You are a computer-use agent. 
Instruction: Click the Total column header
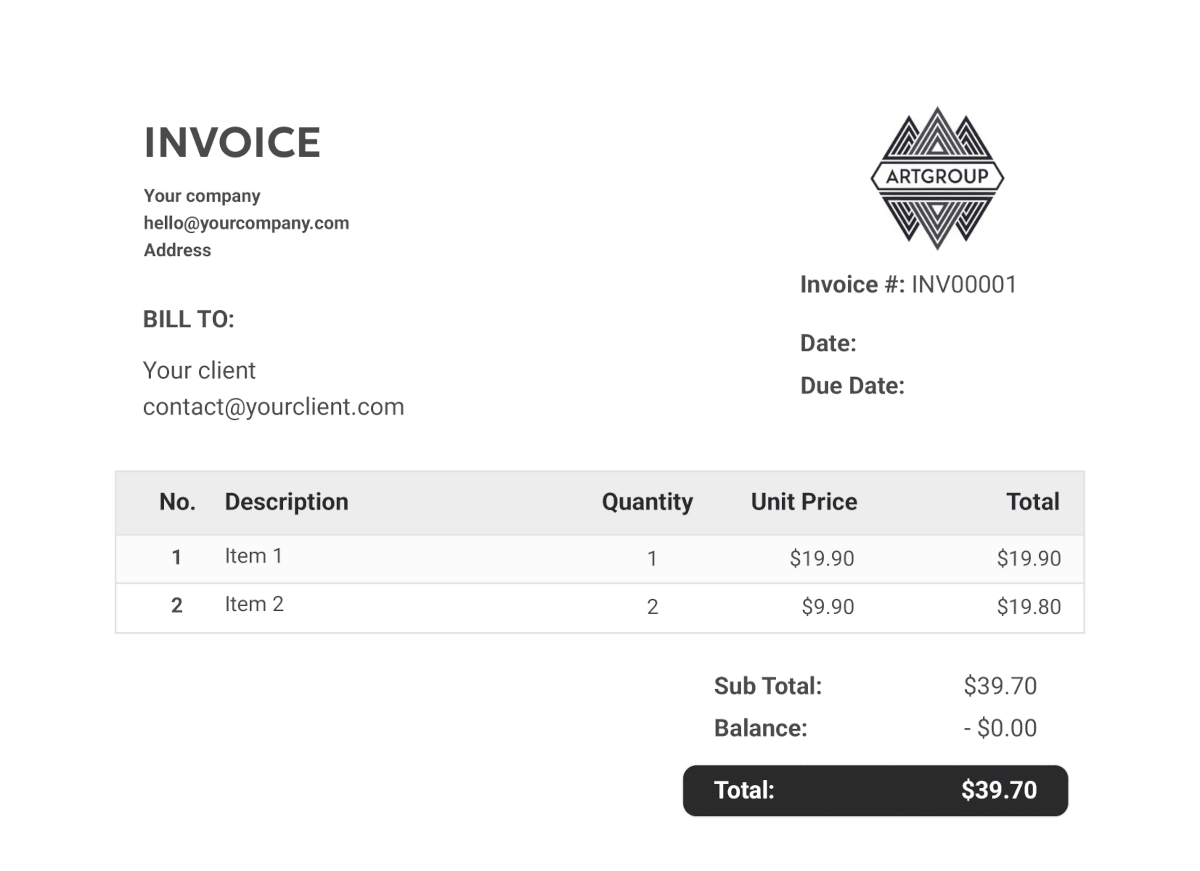click(x=1033, y=502)
